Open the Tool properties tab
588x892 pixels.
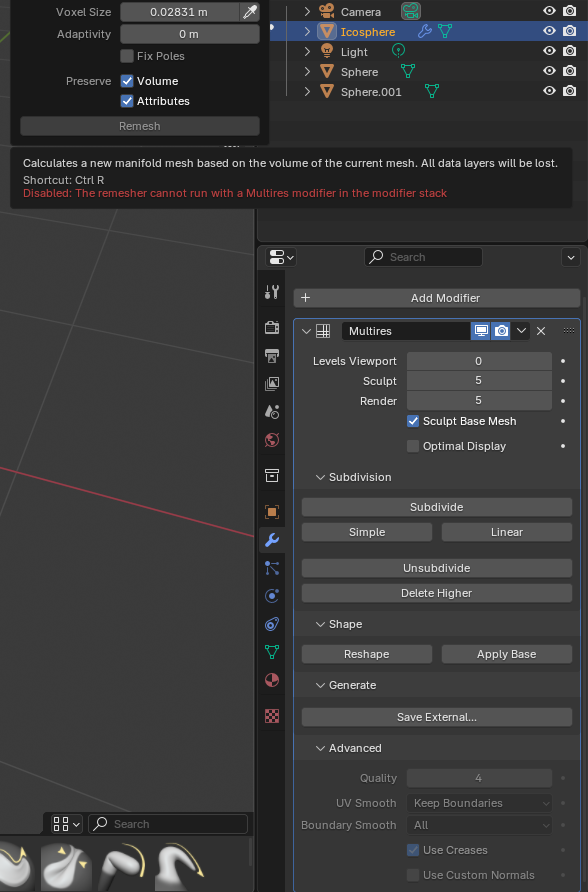pos(272,292)
